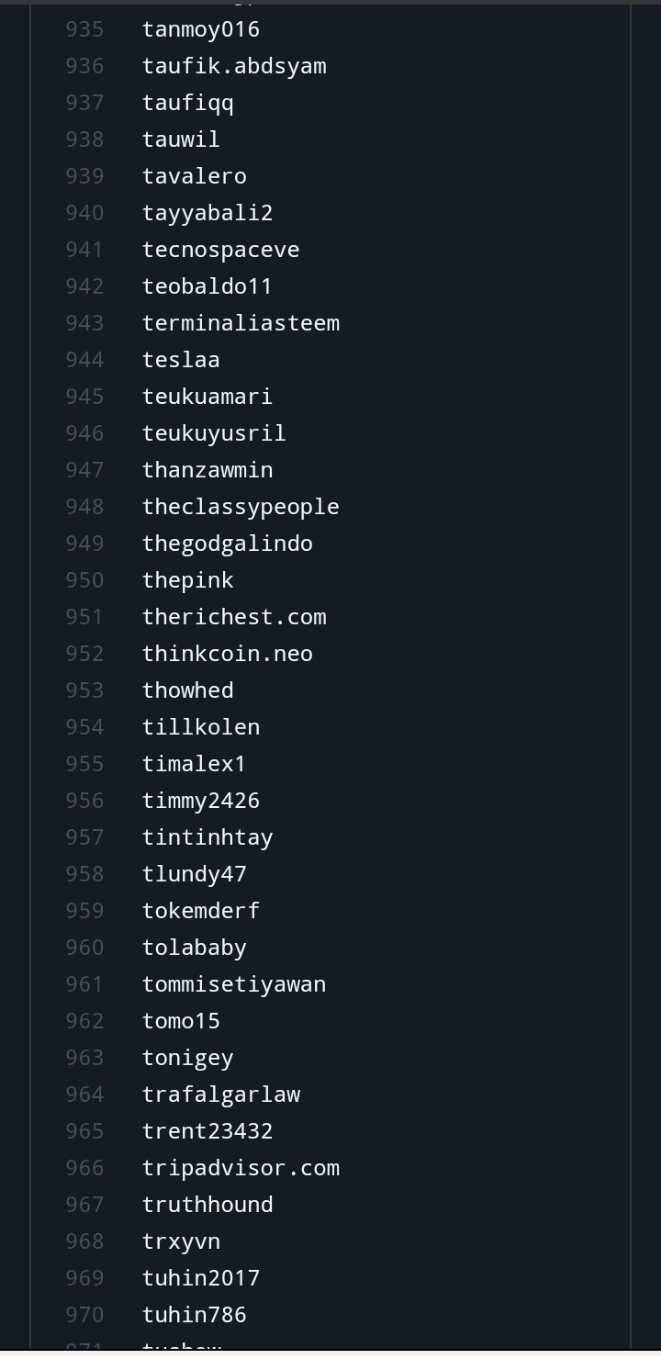Place cursor on "tecnospaceve" line
This screenshot has height=1356, width=661.
tap(221, 250)
